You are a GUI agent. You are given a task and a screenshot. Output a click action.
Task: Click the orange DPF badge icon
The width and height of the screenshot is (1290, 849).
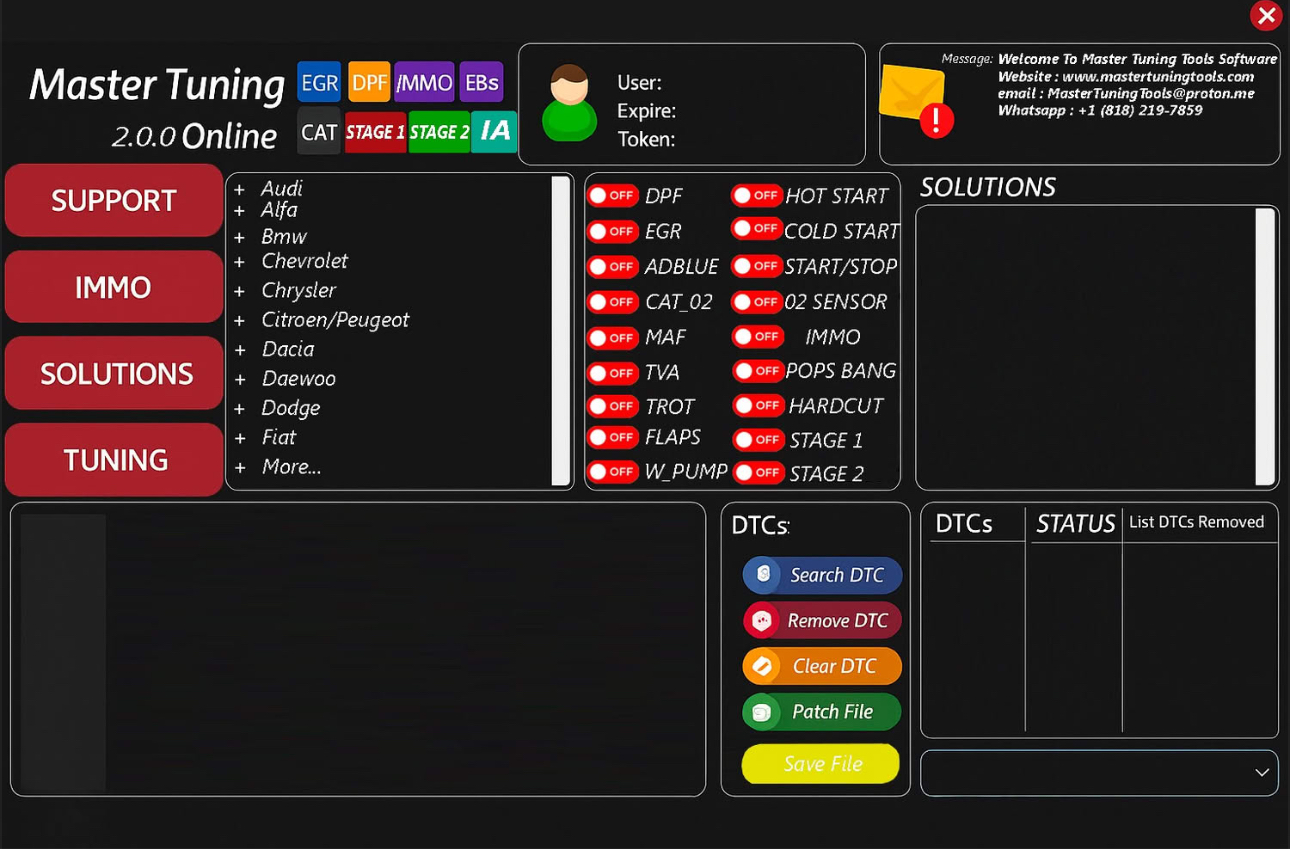(369, 83)
